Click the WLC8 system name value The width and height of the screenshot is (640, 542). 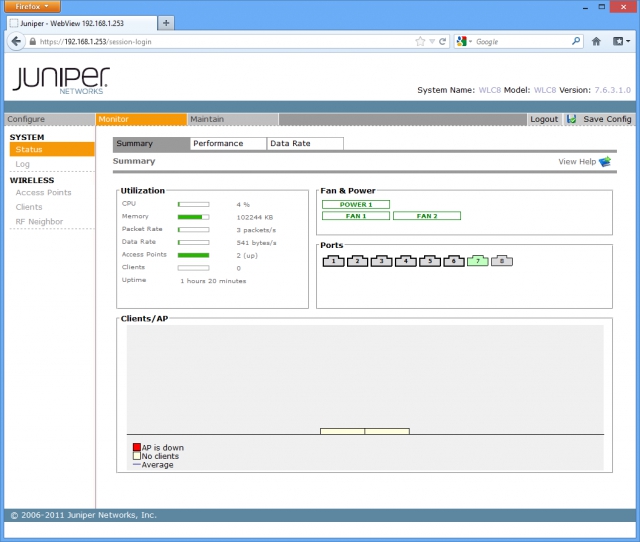click(489, 90)
